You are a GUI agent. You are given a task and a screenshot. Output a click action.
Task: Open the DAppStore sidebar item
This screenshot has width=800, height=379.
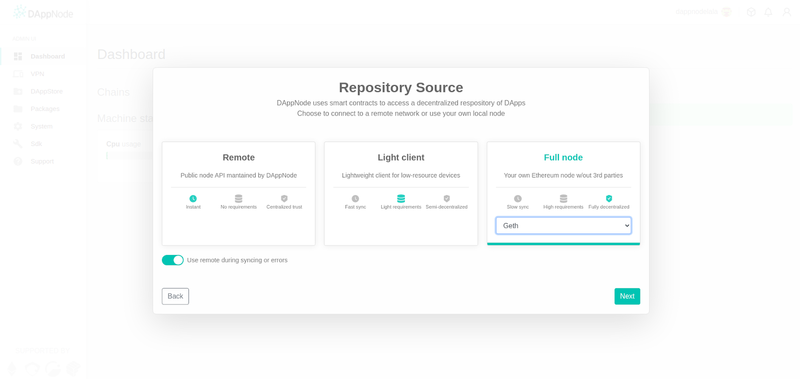point(44,91)
